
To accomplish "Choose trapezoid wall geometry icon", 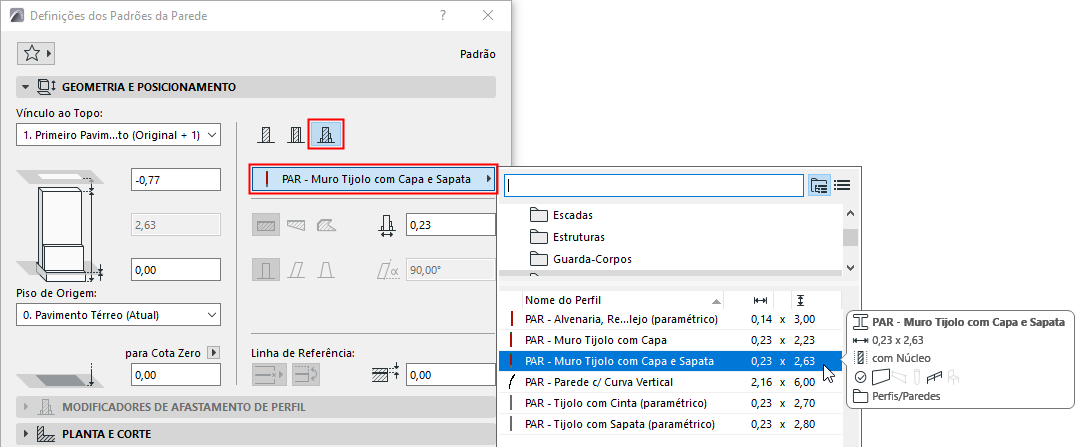I will 296,225.
